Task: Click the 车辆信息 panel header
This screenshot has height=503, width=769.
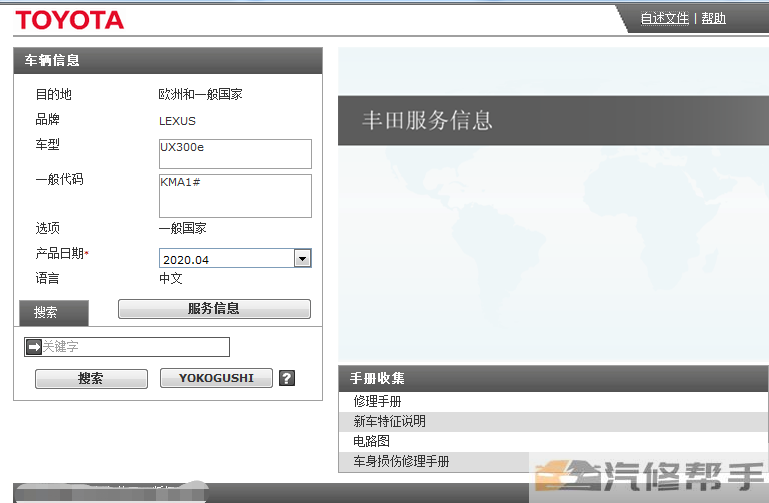Action: [x=168, y=61]
